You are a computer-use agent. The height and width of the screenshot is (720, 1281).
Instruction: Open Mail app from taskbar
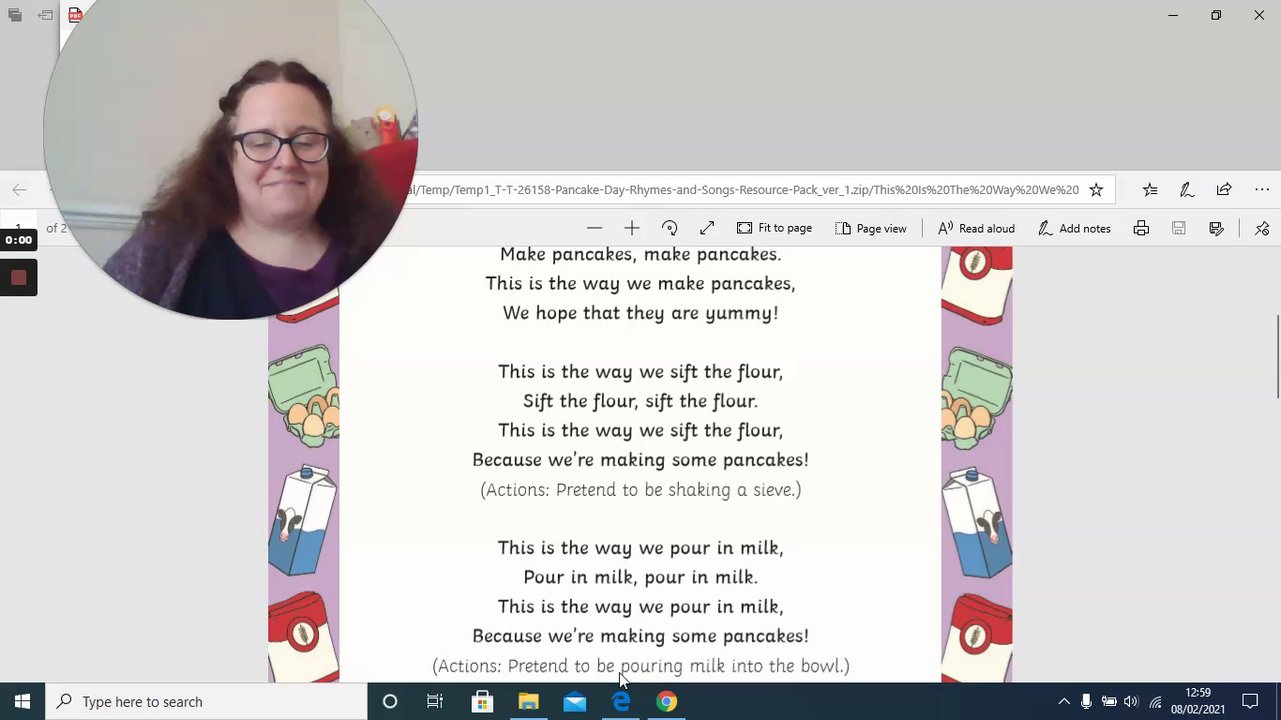pyautogui.click(x=575, y=701)
